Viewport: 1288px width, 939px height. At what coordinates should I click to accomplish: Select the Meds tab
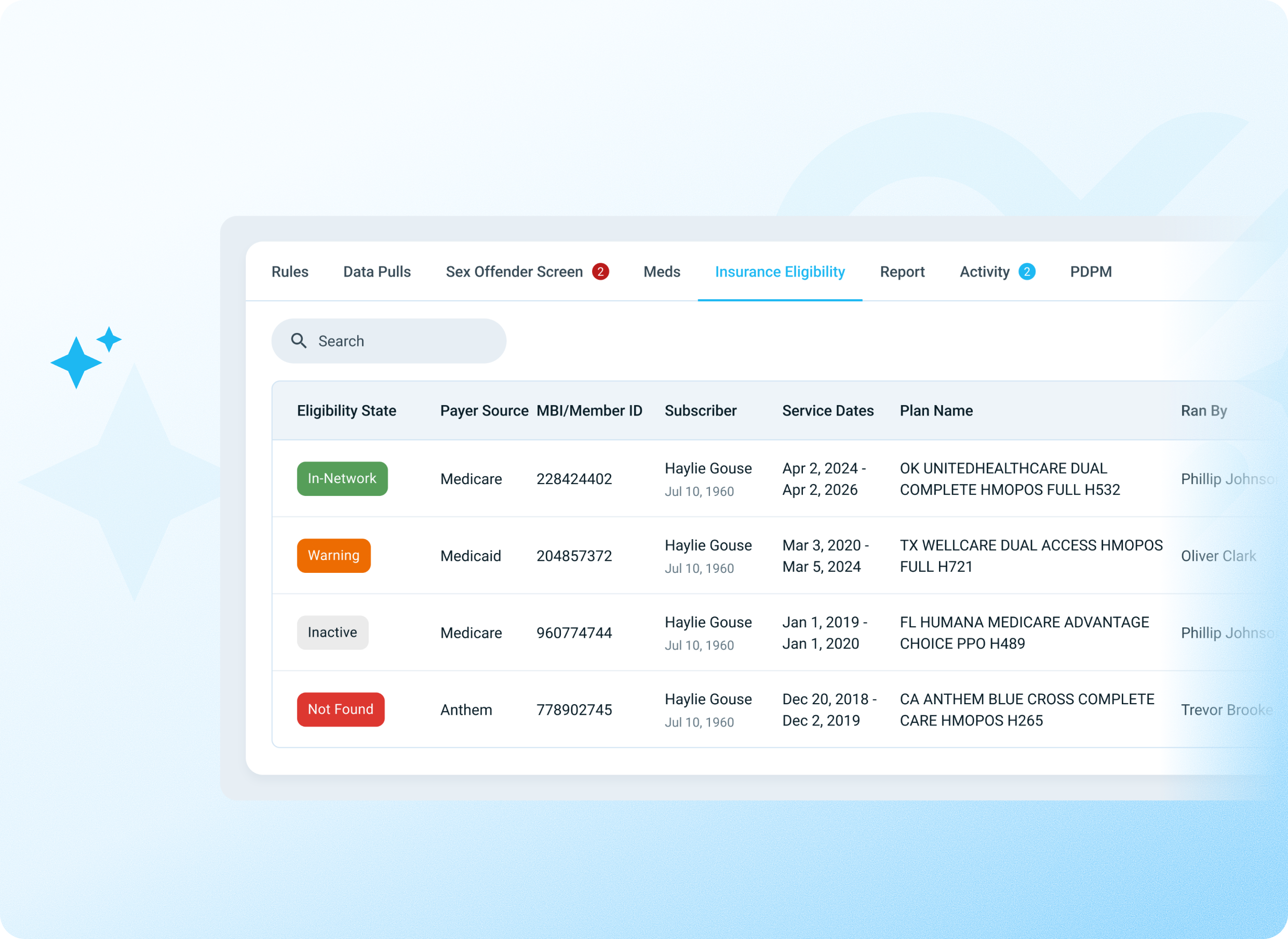[661, 272]
